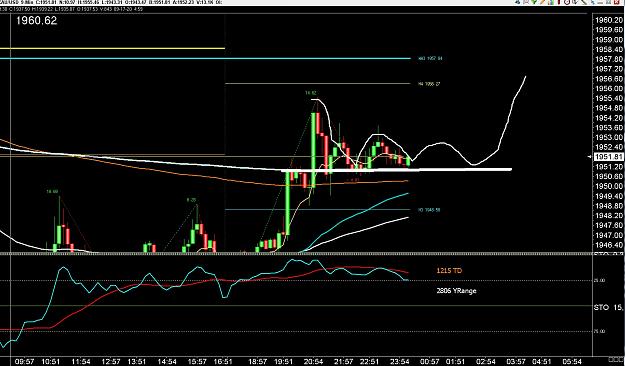Click the 1947.60 price axis label
This screenshot has width=625, height=366.
click(x=608, y=225)
